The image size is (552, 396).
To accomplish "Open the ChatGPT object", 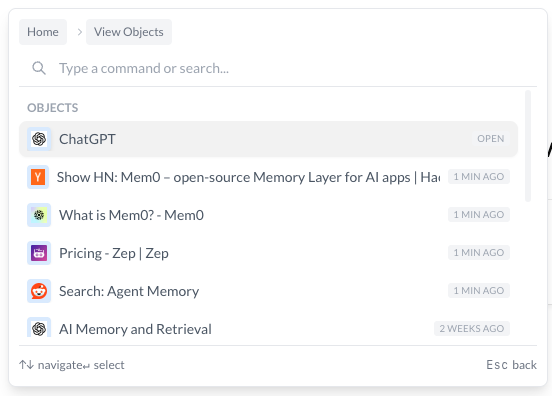I will click(268, 139).
